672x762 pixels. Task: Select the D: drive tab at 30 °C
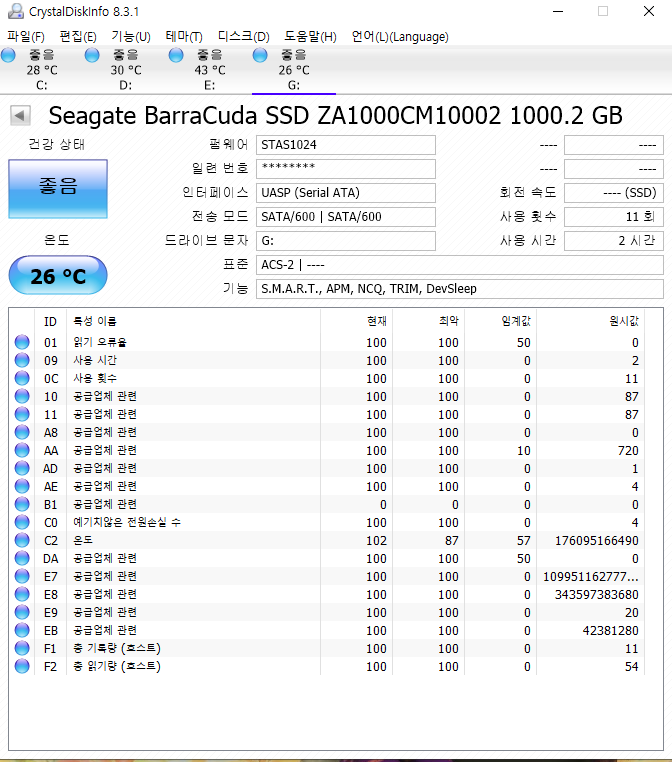point(126,69)
